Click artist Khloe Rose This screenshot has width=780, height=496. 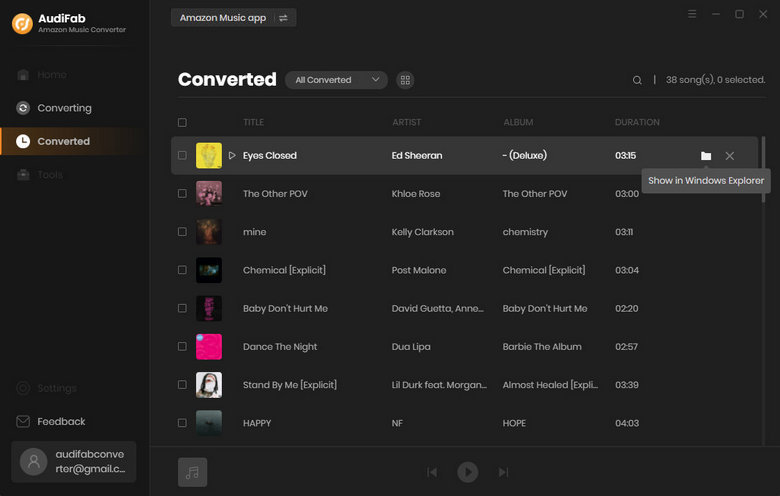coord(416,194)
